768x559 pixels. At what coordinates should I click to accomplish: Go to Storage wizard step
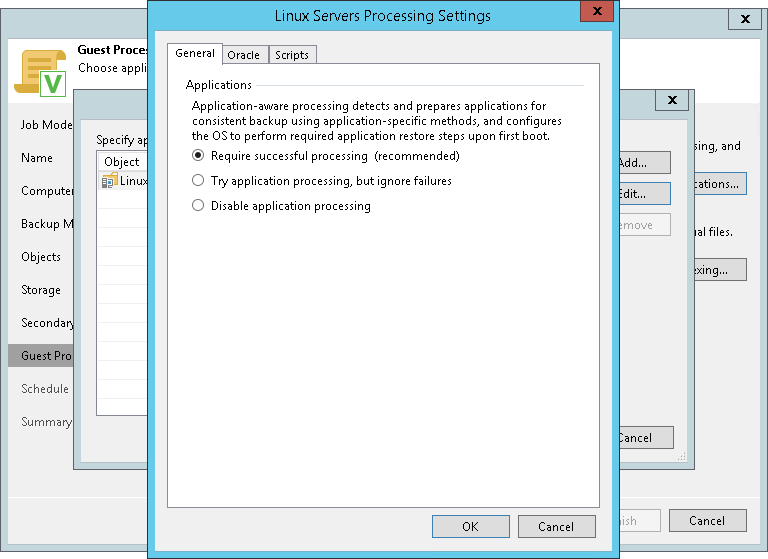(x=41, y=290)
